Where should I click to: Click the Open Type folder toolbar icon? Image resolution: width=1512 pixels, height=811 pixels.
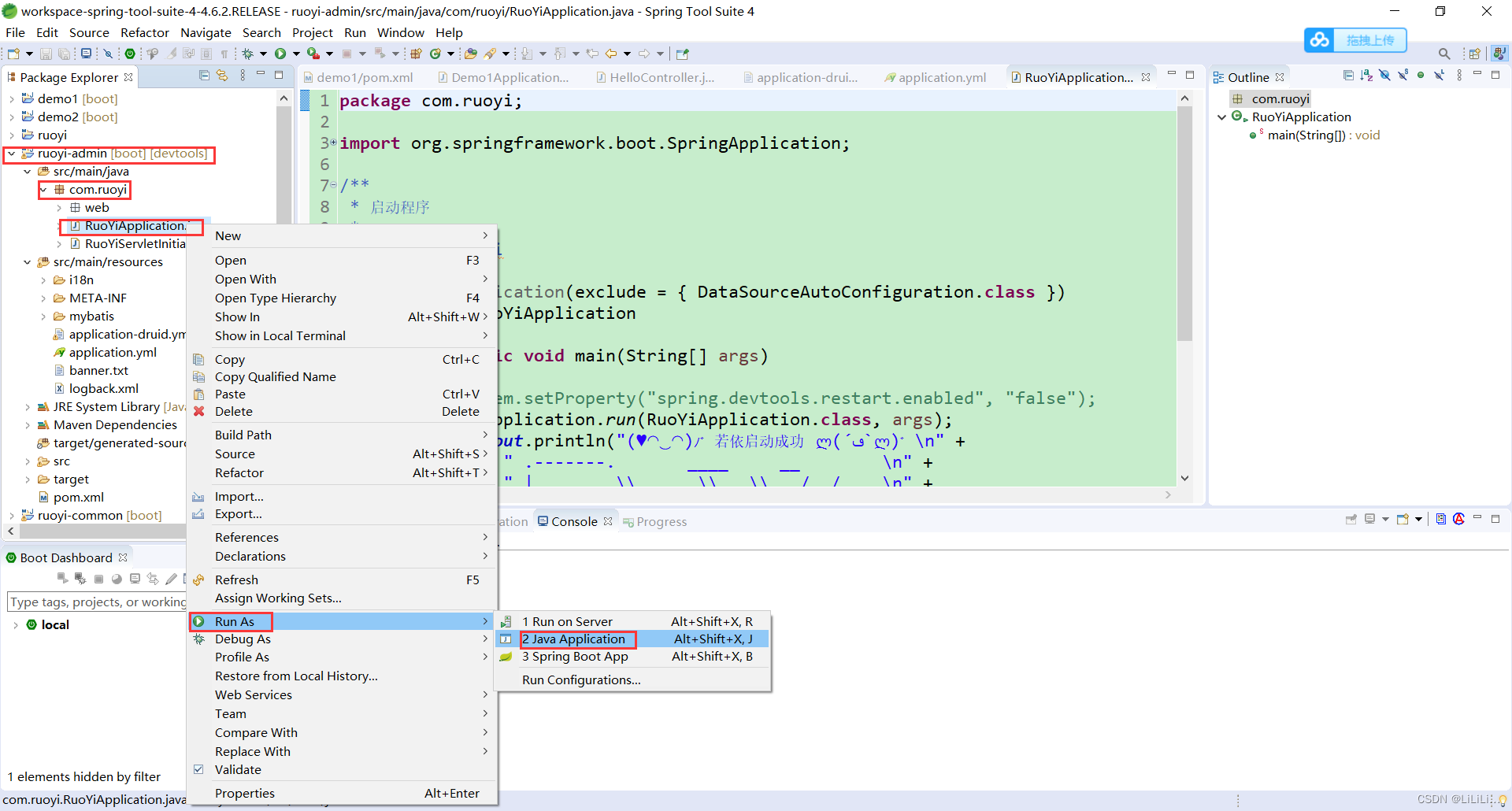click(x=471, y=54)
